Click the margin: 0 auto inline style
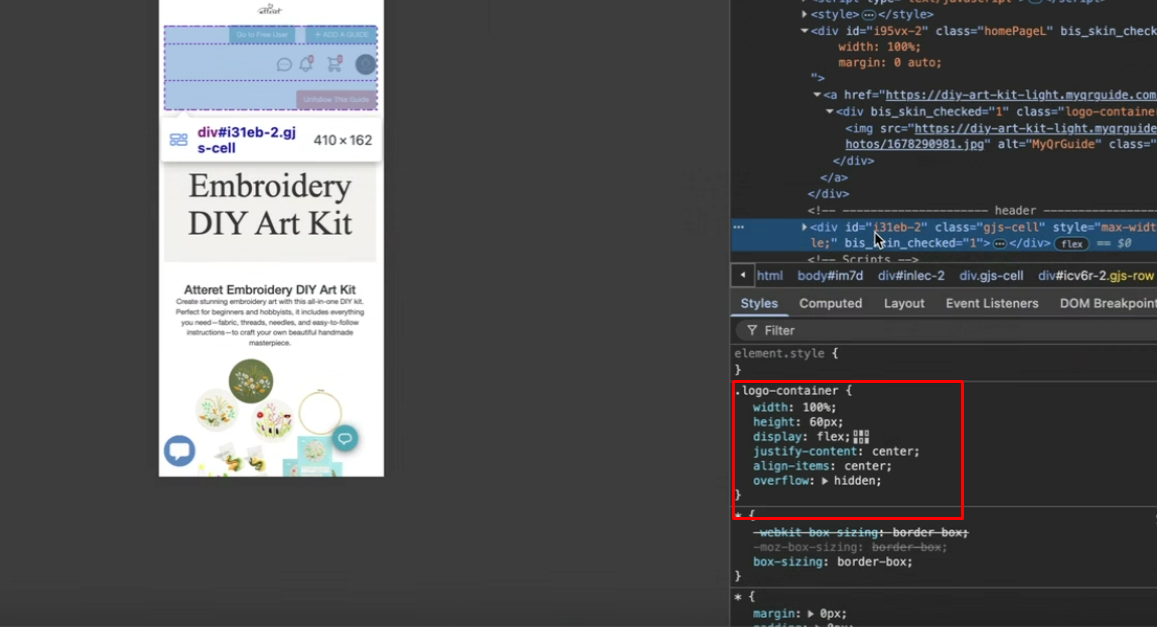 (x=890, y=63)
